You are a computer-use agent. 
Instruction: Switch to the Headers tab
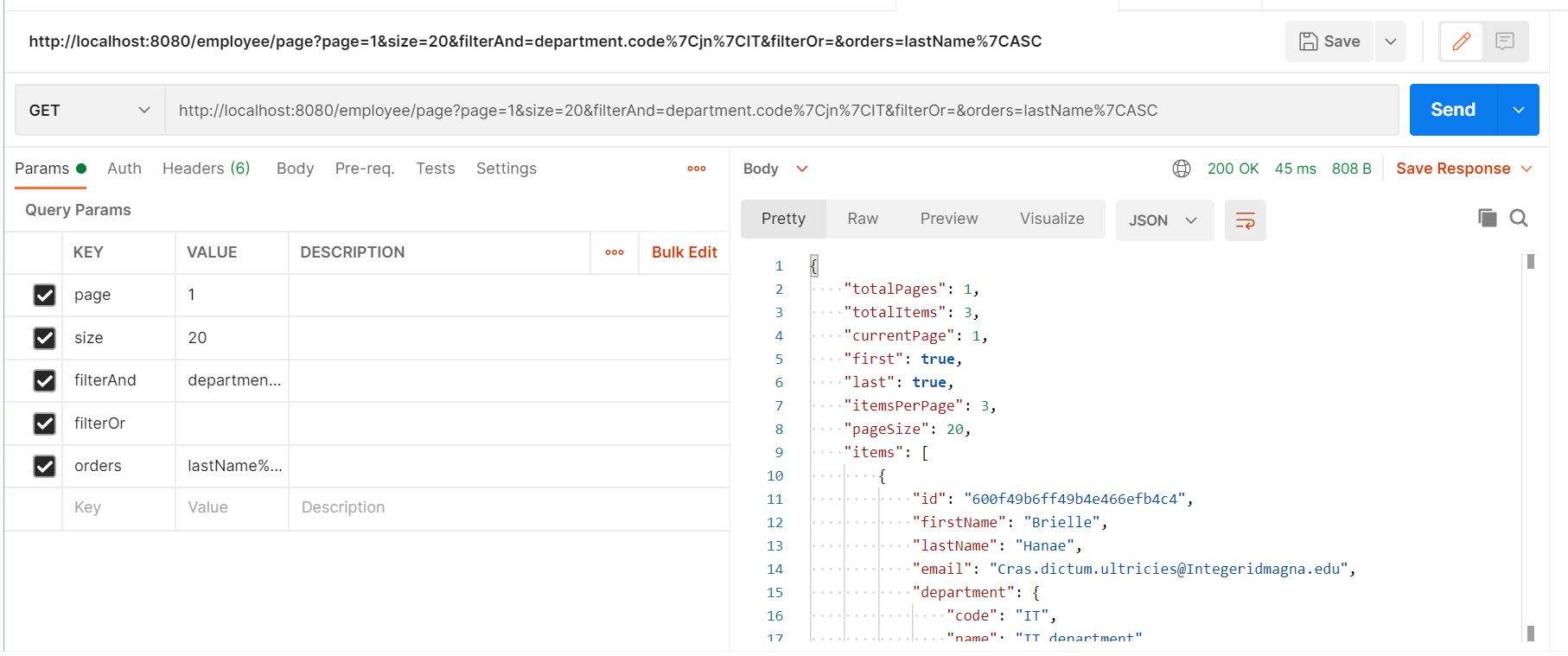coord(206,169)
